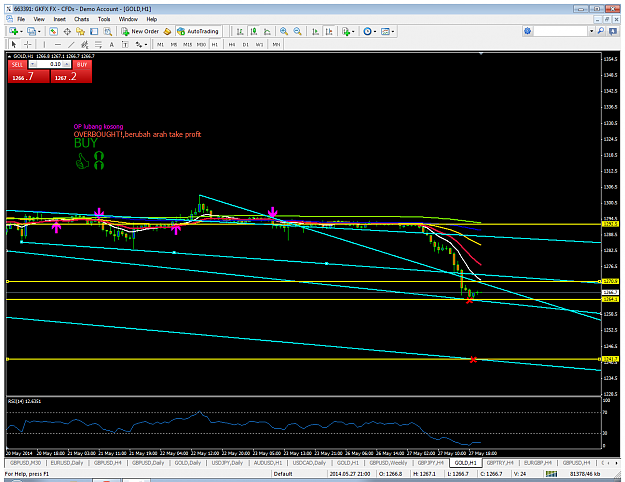625x482 pixels.
Task: Decrease one-click lot volume arrow
Action: pos(33,64)
